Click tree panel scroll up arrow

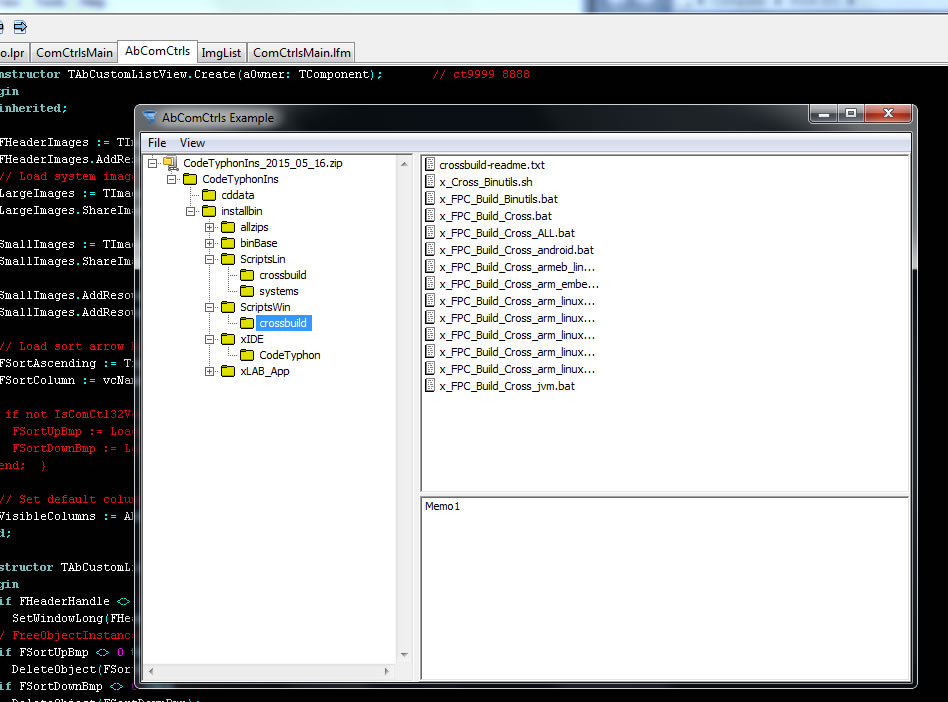(404, 164)
